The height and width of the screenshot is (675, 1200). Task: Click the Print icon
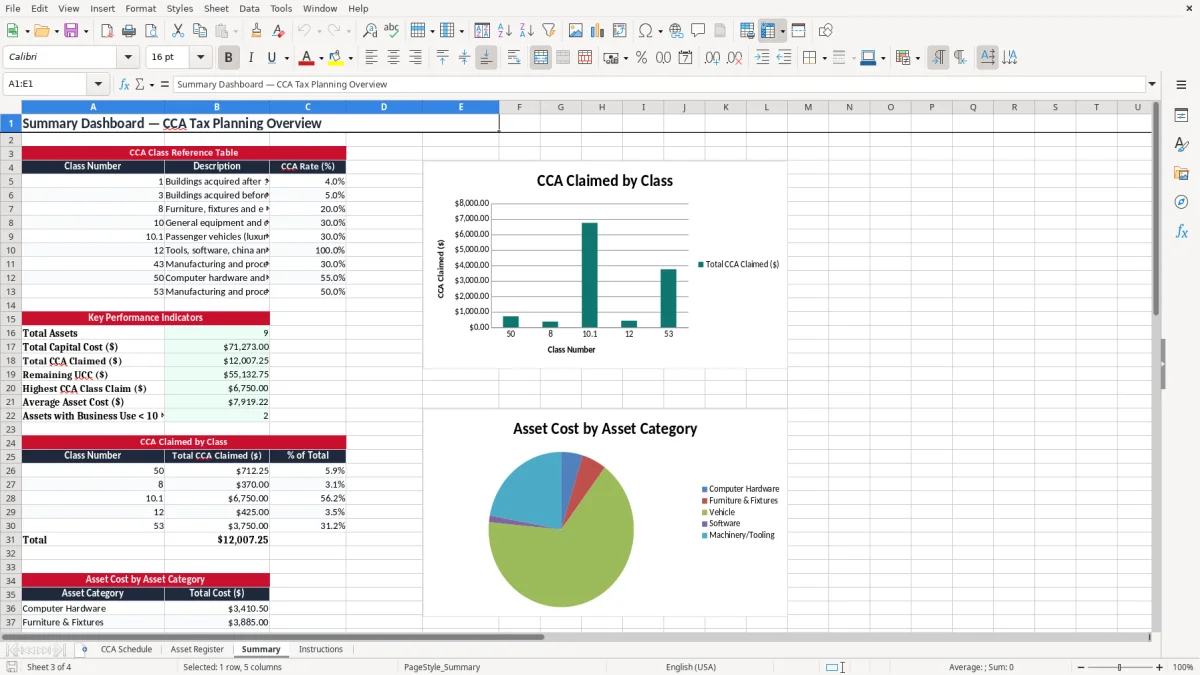click(131, 31)
